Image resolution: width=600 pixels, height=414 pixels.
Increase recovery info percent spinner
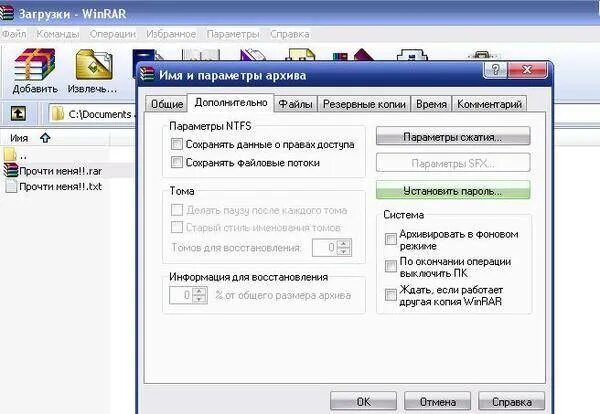tap(200, 291)
